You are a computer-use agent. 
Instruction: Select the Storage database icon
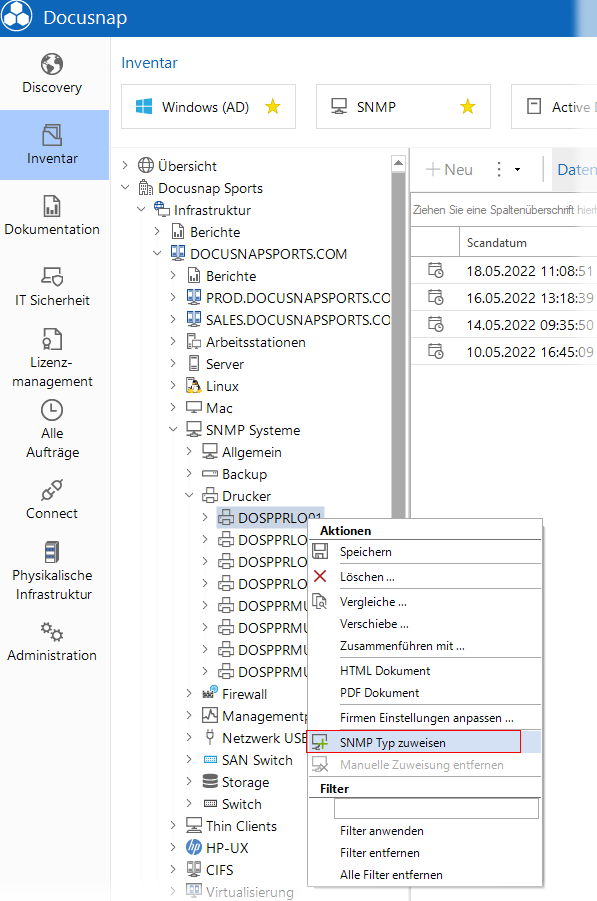pyautogui.click(x=210, y=781)
